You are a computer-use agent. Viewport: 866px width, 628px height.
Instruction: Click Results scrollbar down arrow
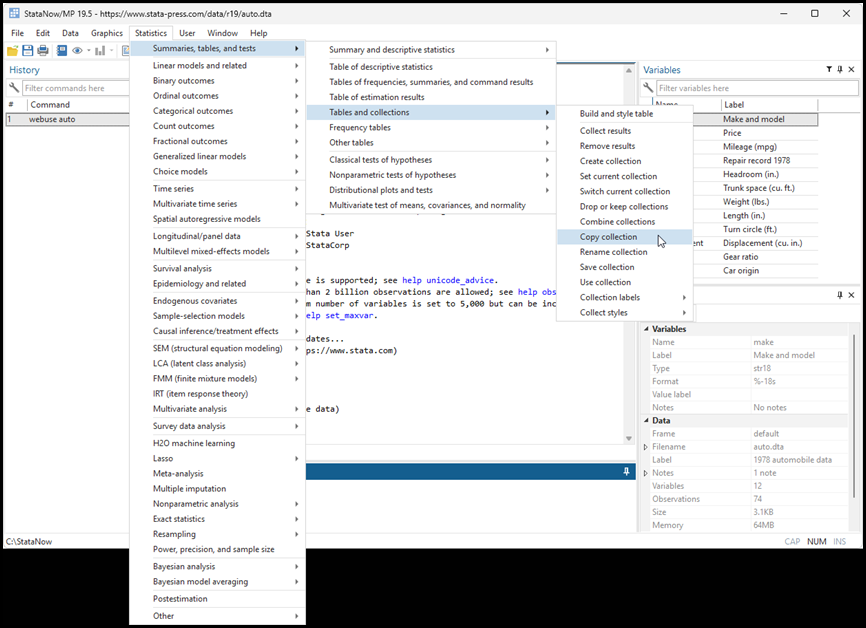pyautogui.click(x=629, y=439)
